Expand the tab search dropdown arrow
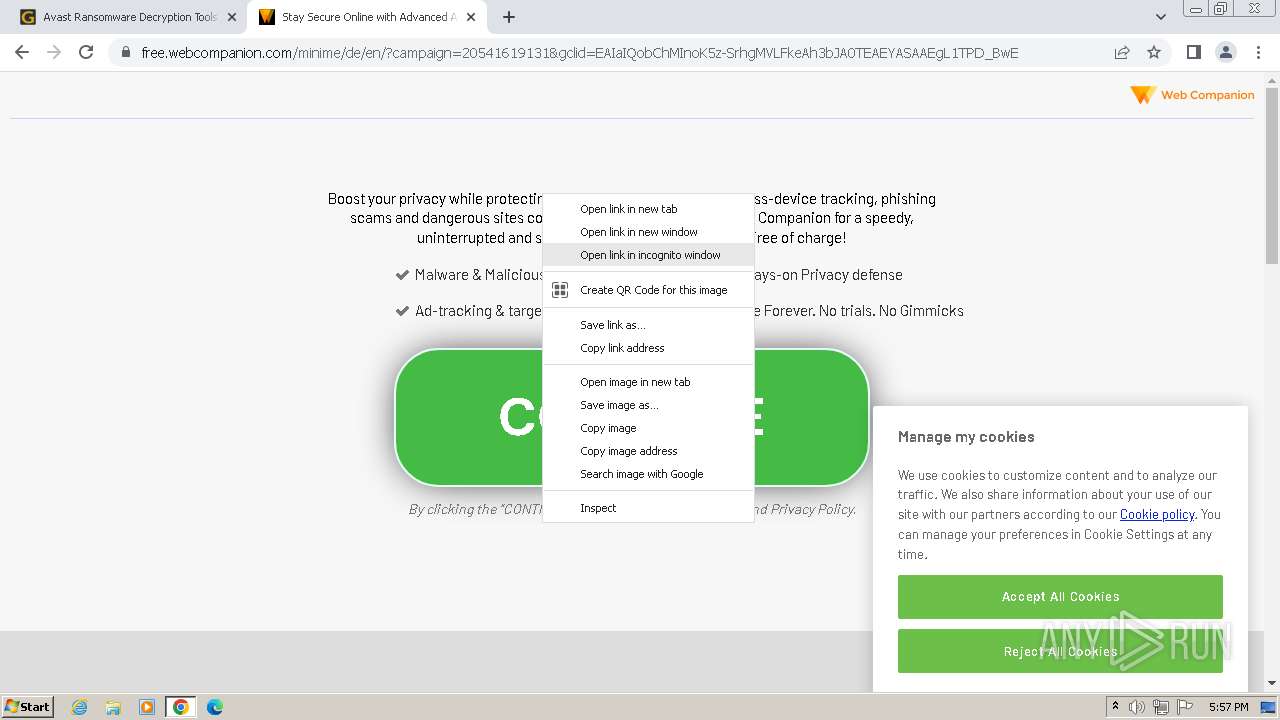 coord(1160,17)
